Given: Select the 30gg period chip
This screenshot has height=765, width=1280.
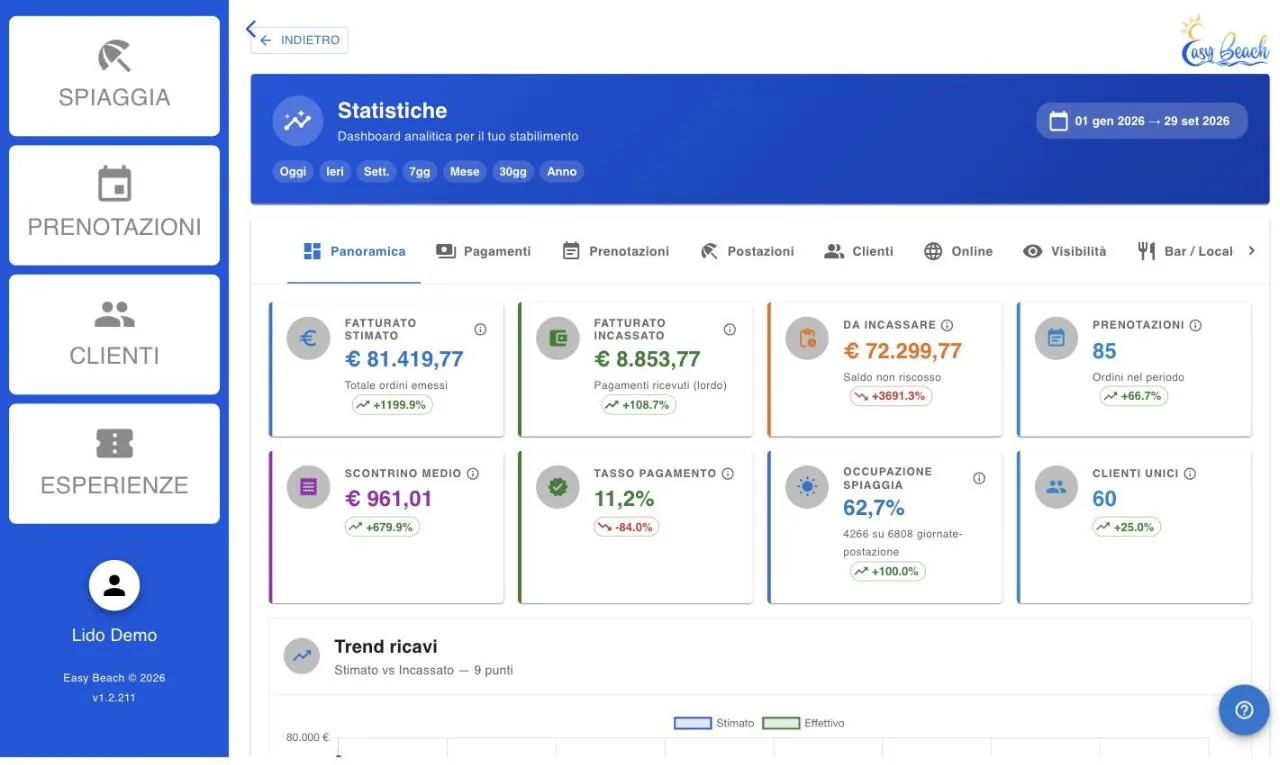Looking at the screenshot, I should pyautogui.click(x=513, y=172).
